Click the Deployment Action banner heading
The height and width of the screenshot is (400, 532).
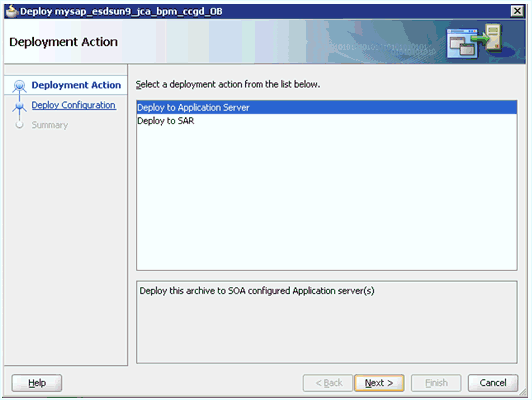pos(63,42)
